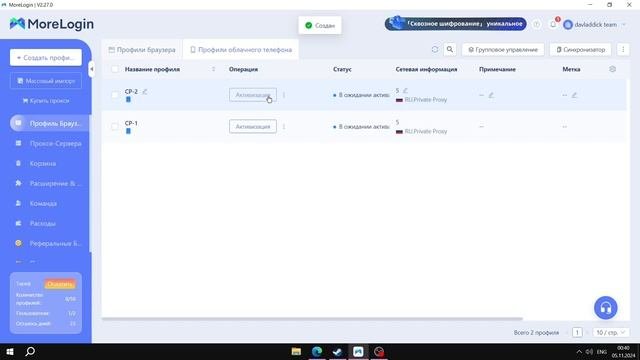
Task: Open Microsoft Edge from taskbar
Action: (317, 351)
